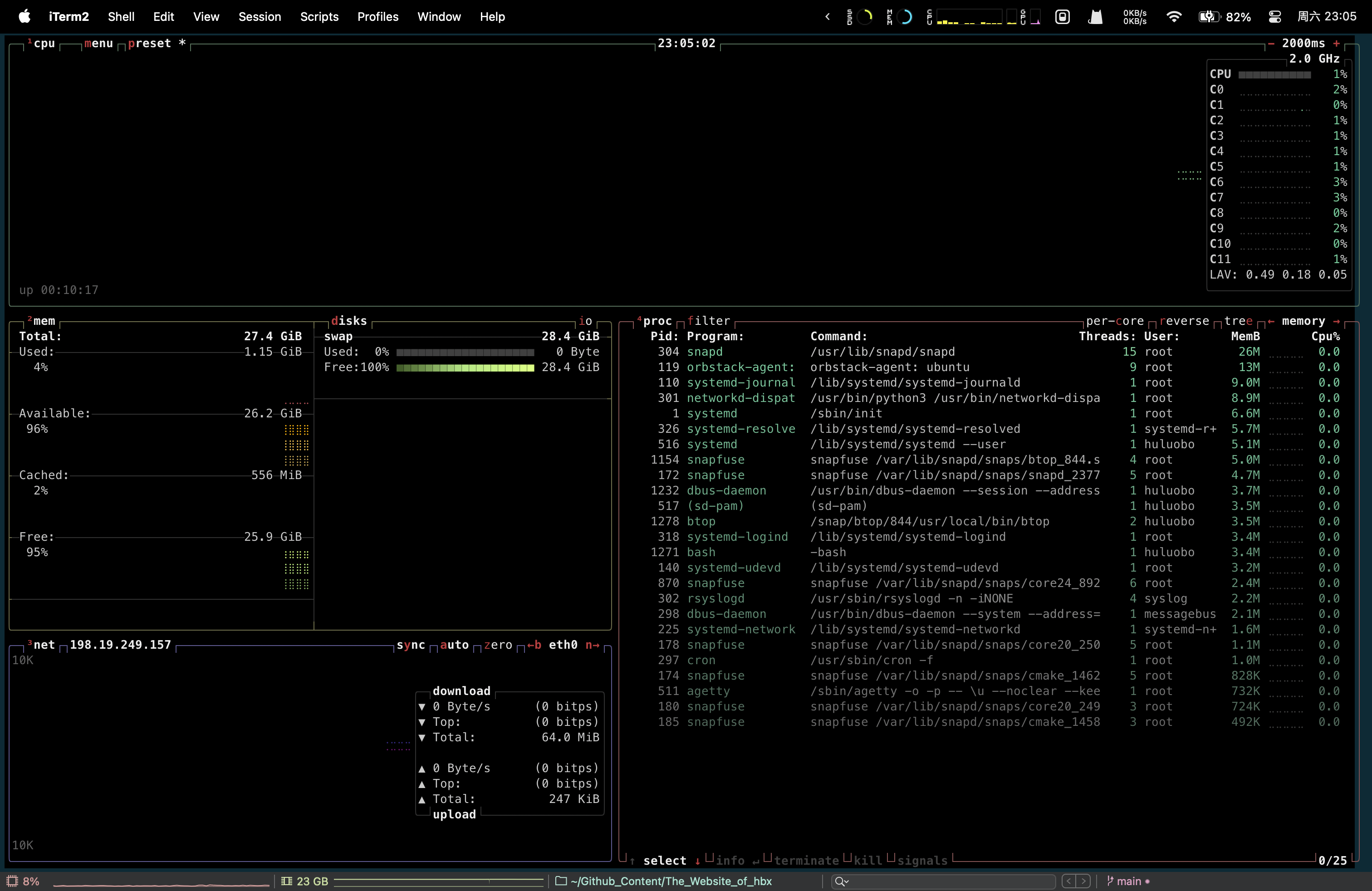Click the WiFi status icon
Viewport: 1372px width, 891px height.
1173,16
